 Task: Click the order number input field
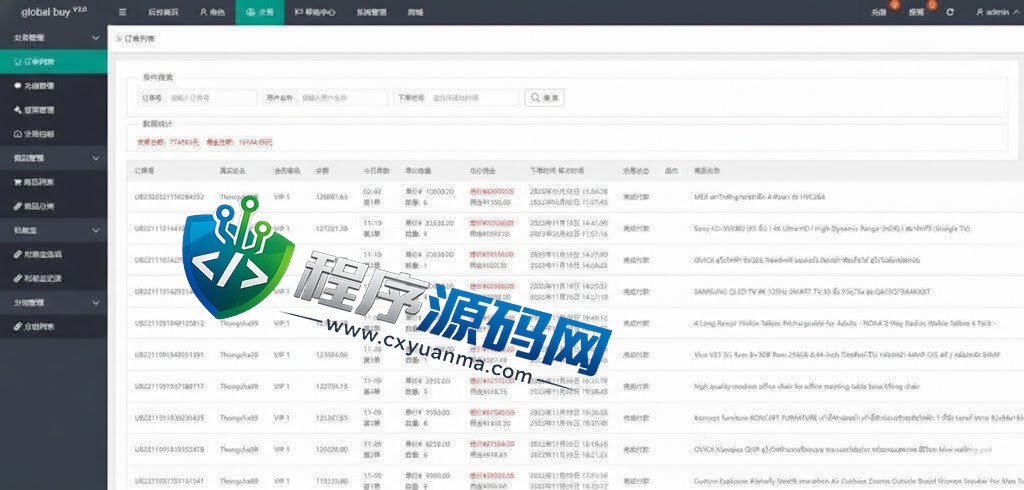211,98
